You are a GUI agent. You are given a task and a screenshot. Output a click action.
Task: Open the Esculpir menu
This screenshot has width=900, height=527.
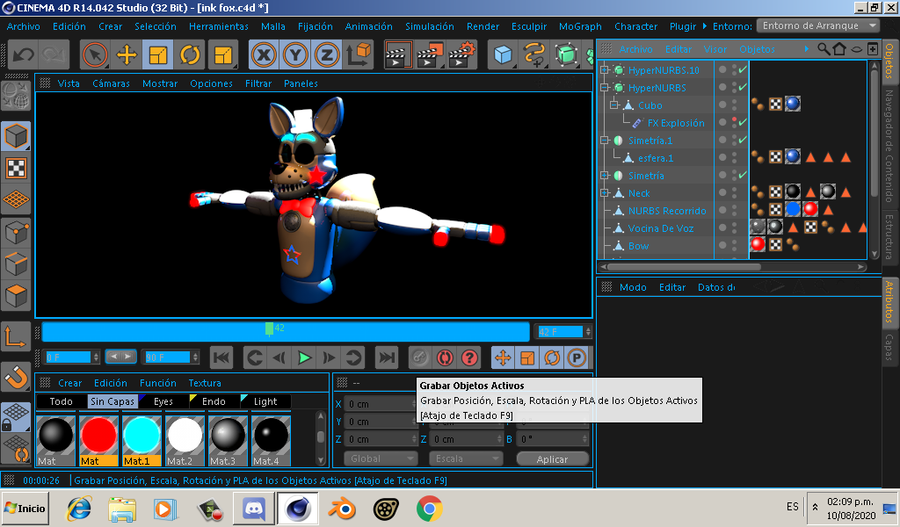pyautogui.click(x=529, y=26)
